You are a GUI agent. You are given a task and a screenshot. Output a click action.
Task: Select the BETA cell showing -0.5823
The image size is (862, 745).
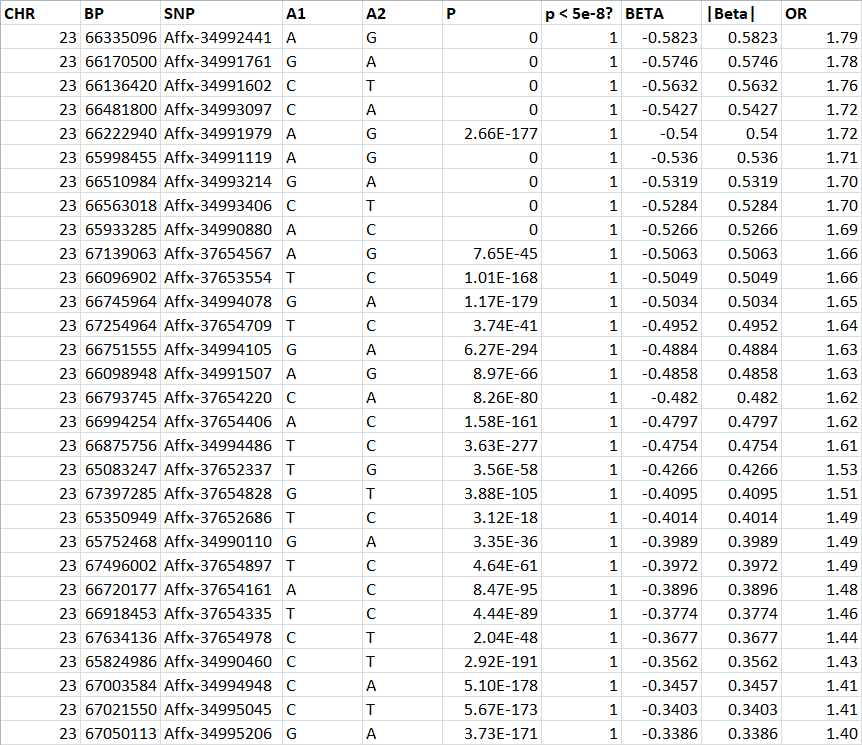click(x=661, y=38)
